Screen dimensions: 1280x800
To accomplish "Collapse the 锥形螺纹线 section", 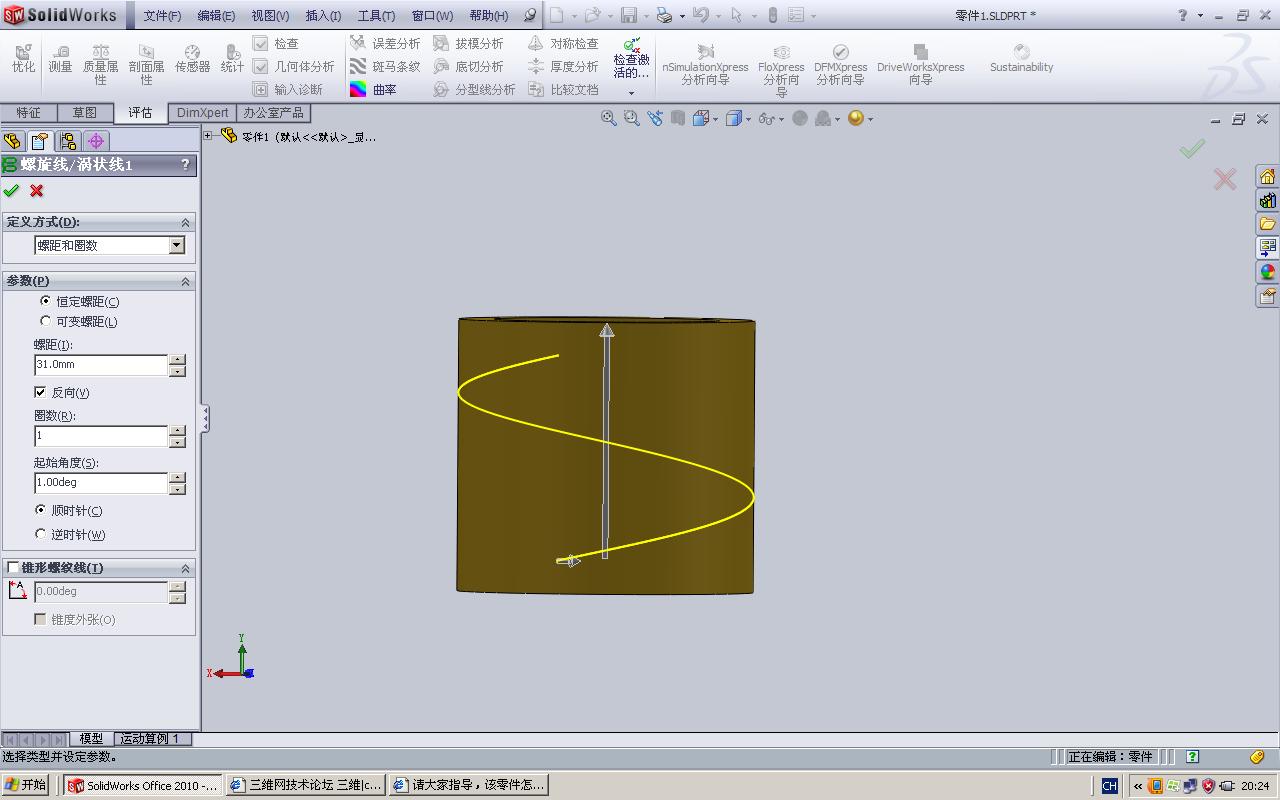I will pos(185,568).
